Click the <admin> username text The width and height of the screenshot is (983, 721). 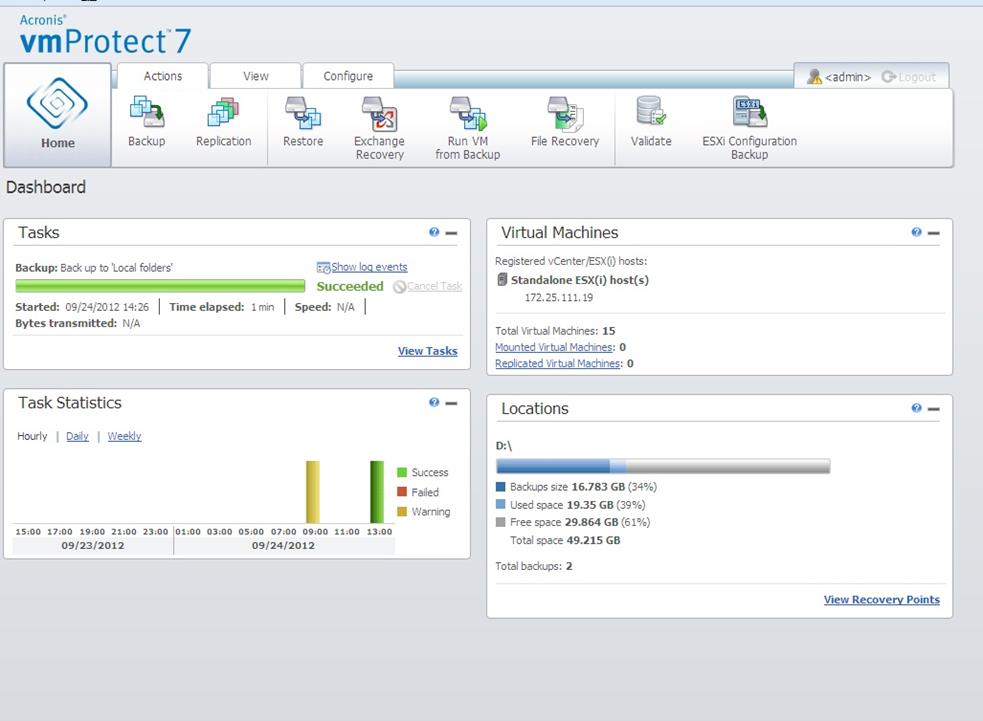848,77
